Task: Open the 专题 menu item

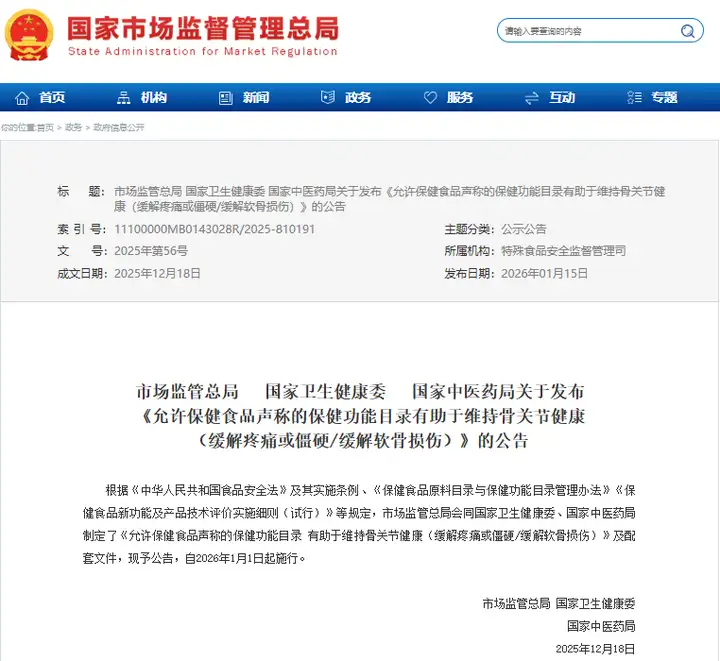Action: 664,98
